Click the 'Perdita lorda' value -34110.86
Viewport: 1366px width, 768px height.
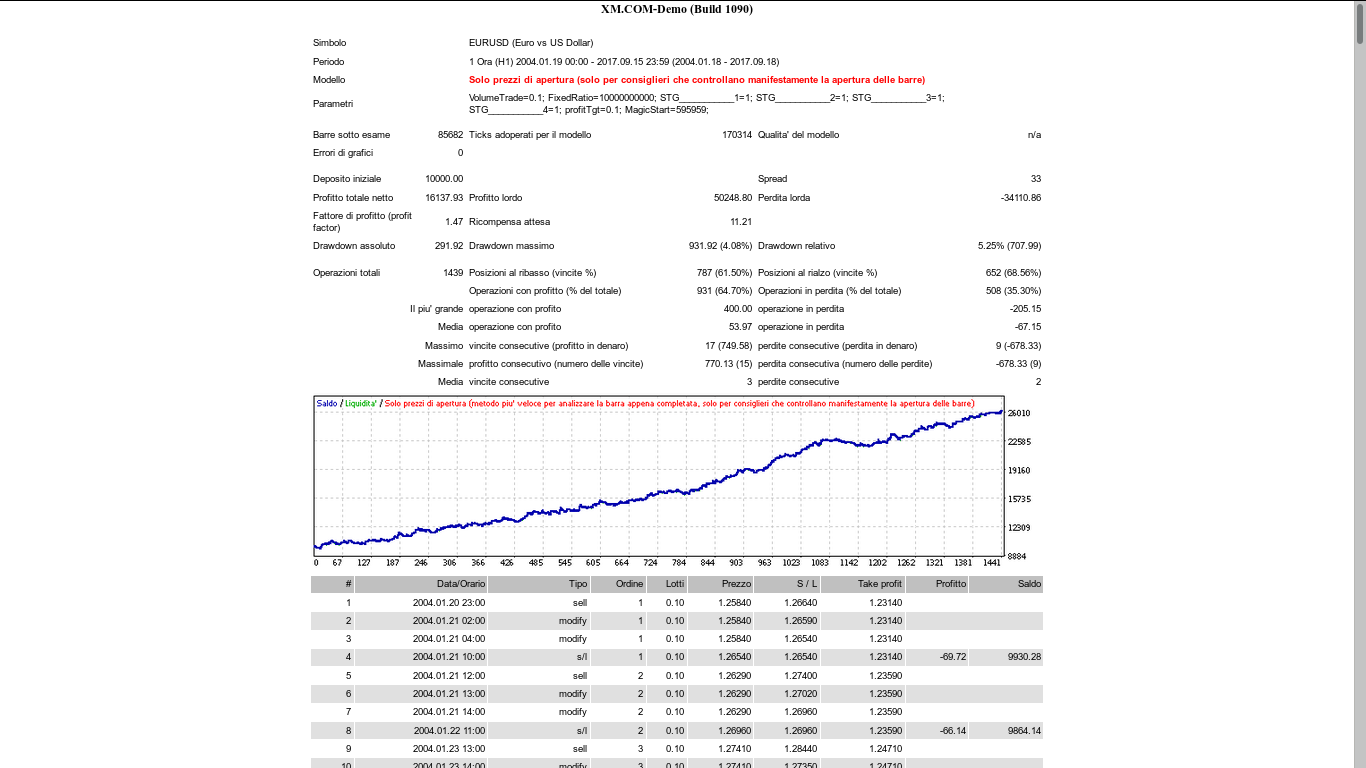point(1021,198)
